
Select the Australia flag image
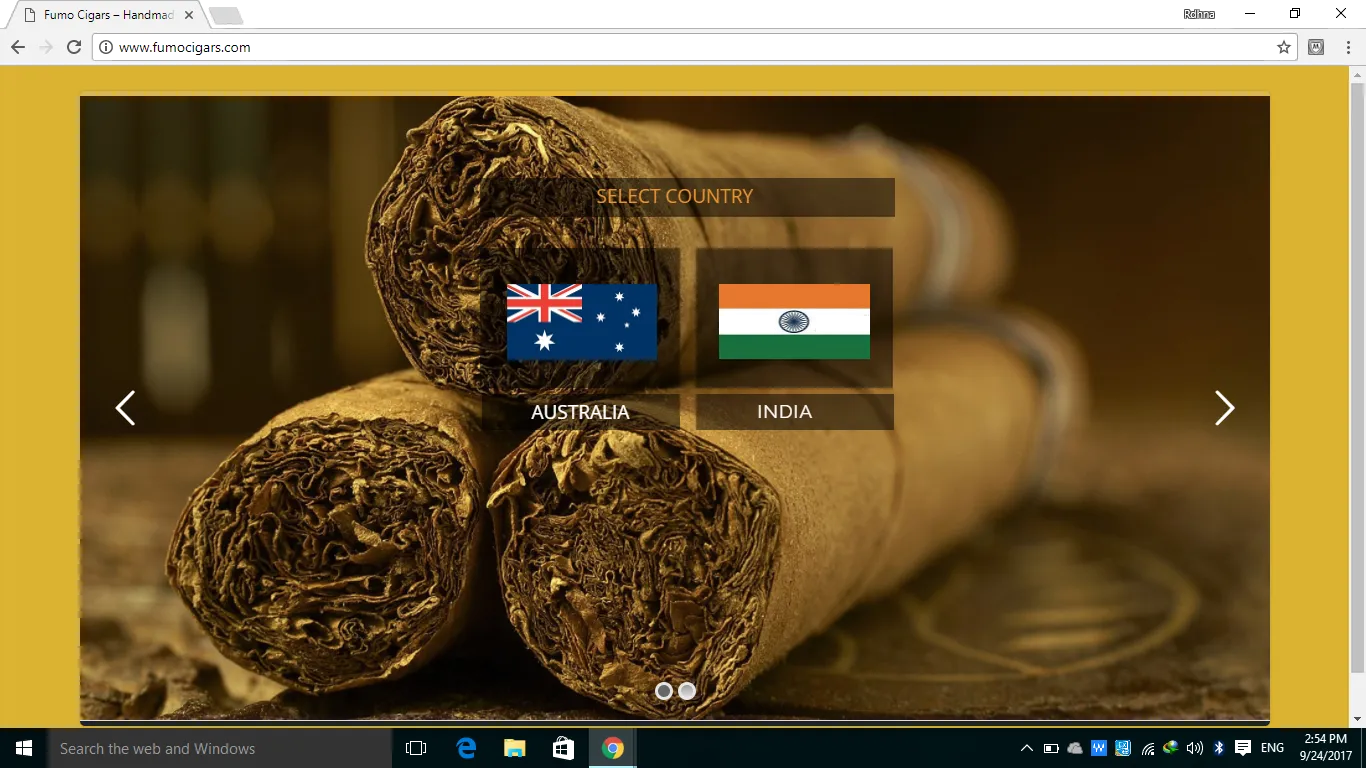(581, 321)
